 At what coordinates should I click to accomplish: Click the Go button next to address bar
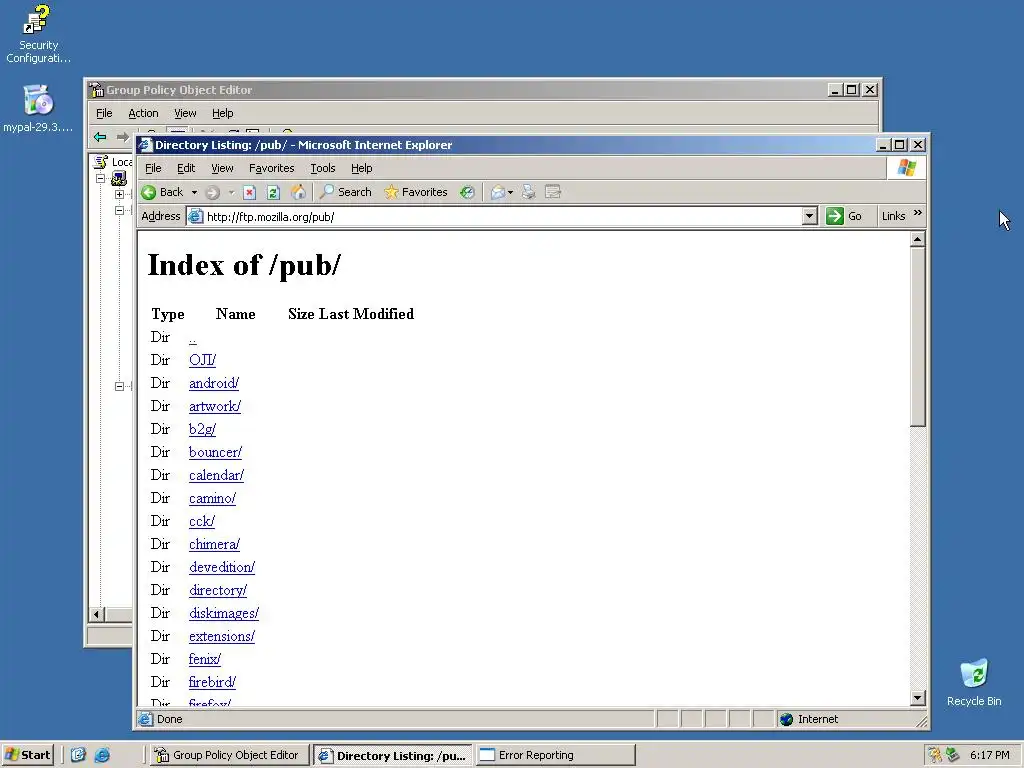point(844,216)
